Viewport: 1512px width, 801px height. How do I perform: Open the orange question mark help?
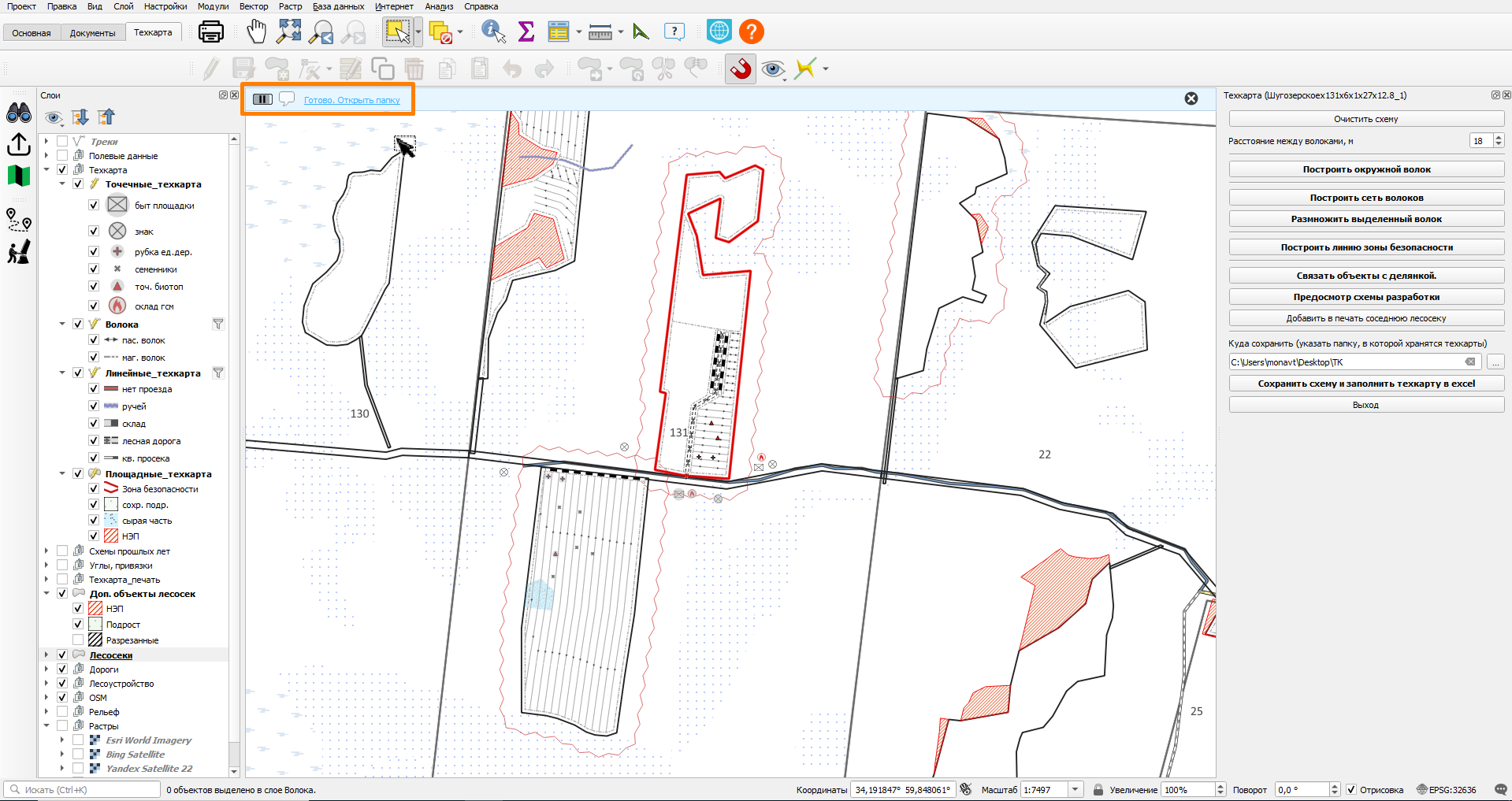(752, 32)
